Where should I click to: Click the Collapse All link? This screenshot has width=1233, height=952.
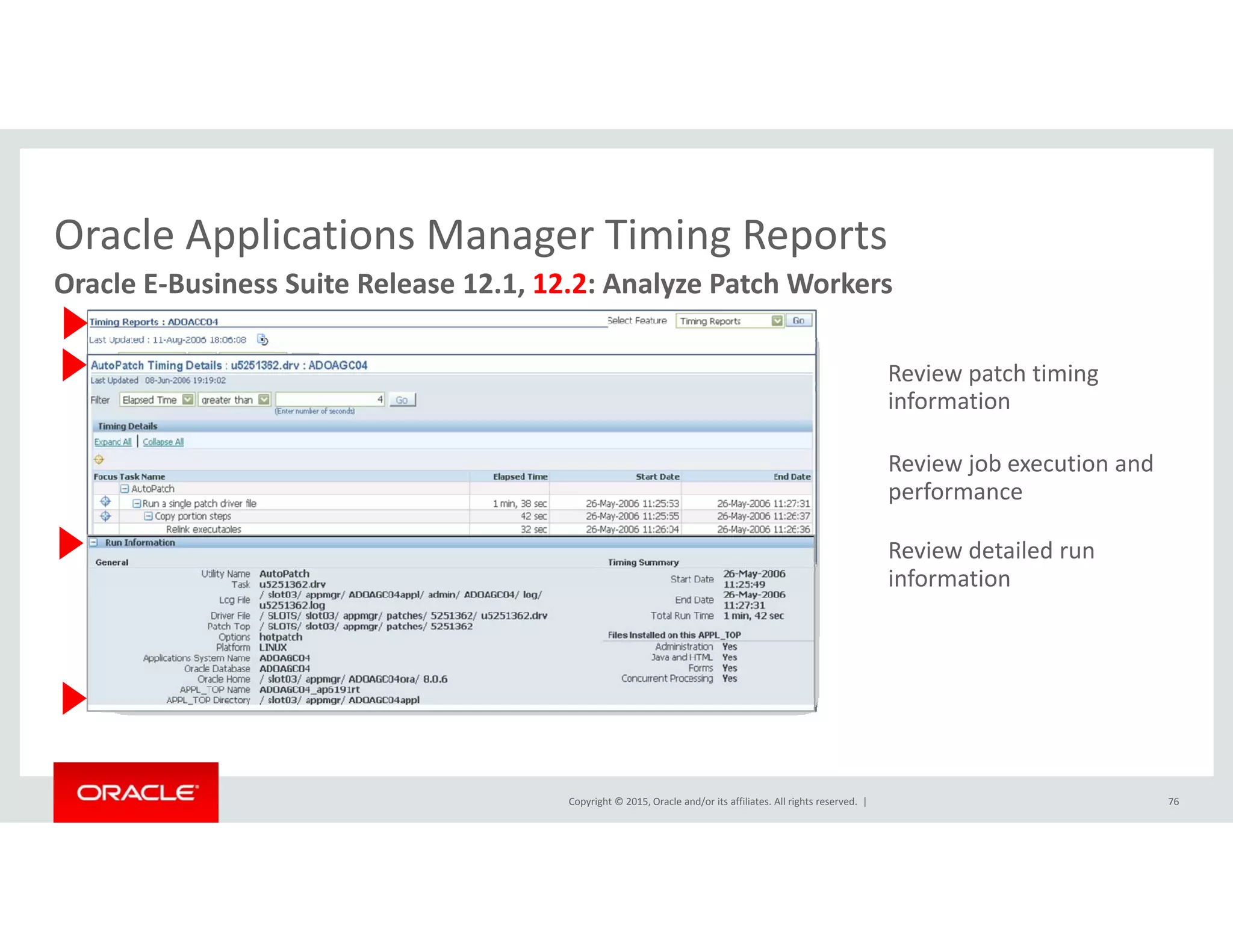pyautogui.click(x=163, y=442)
